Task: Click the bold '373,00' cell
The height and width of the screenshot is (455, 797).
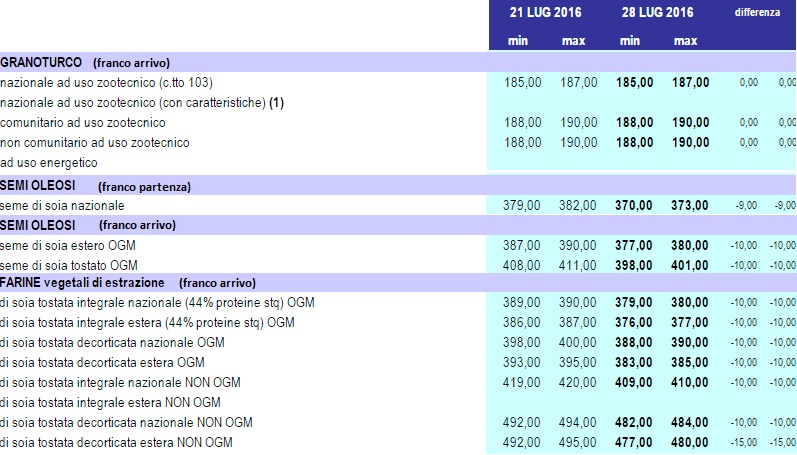Action: tap(689, 205)
